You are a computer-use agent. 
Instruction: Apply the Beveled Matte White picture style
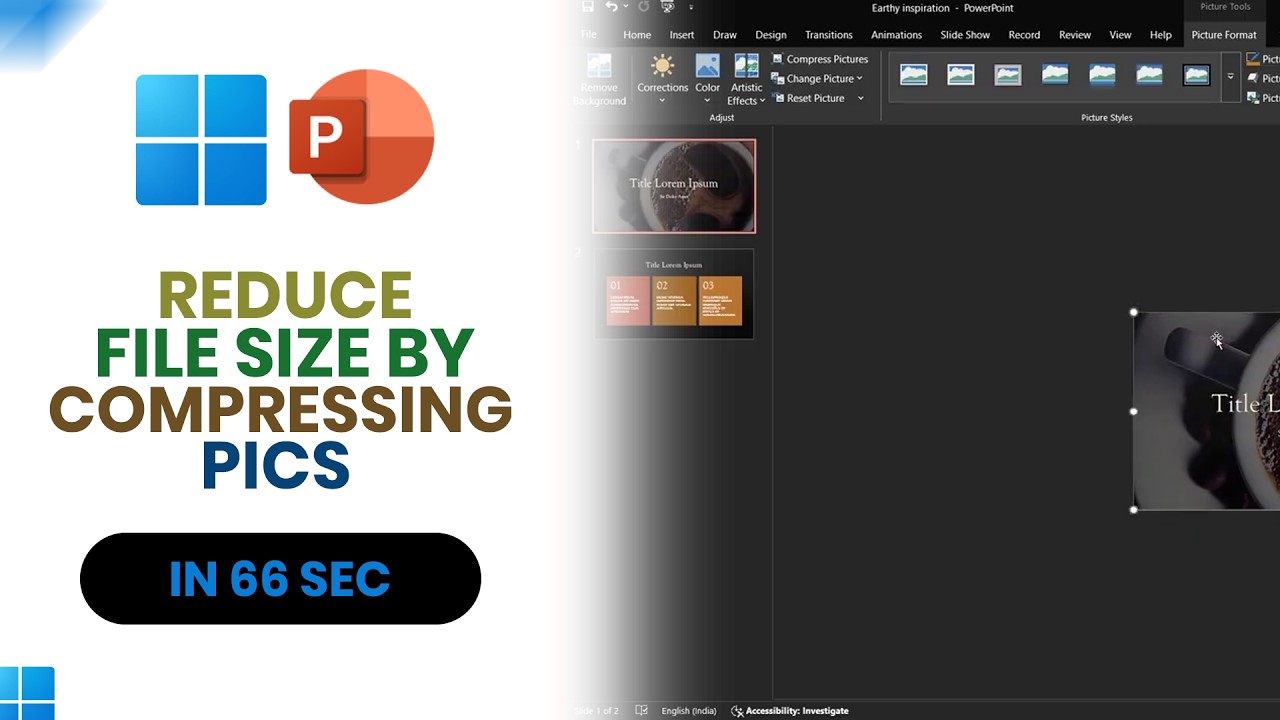[x=960, y=75]
